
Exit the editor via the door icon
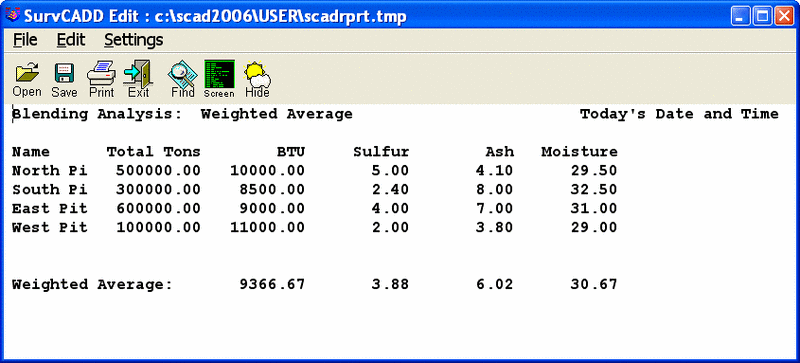pos(138,79)
